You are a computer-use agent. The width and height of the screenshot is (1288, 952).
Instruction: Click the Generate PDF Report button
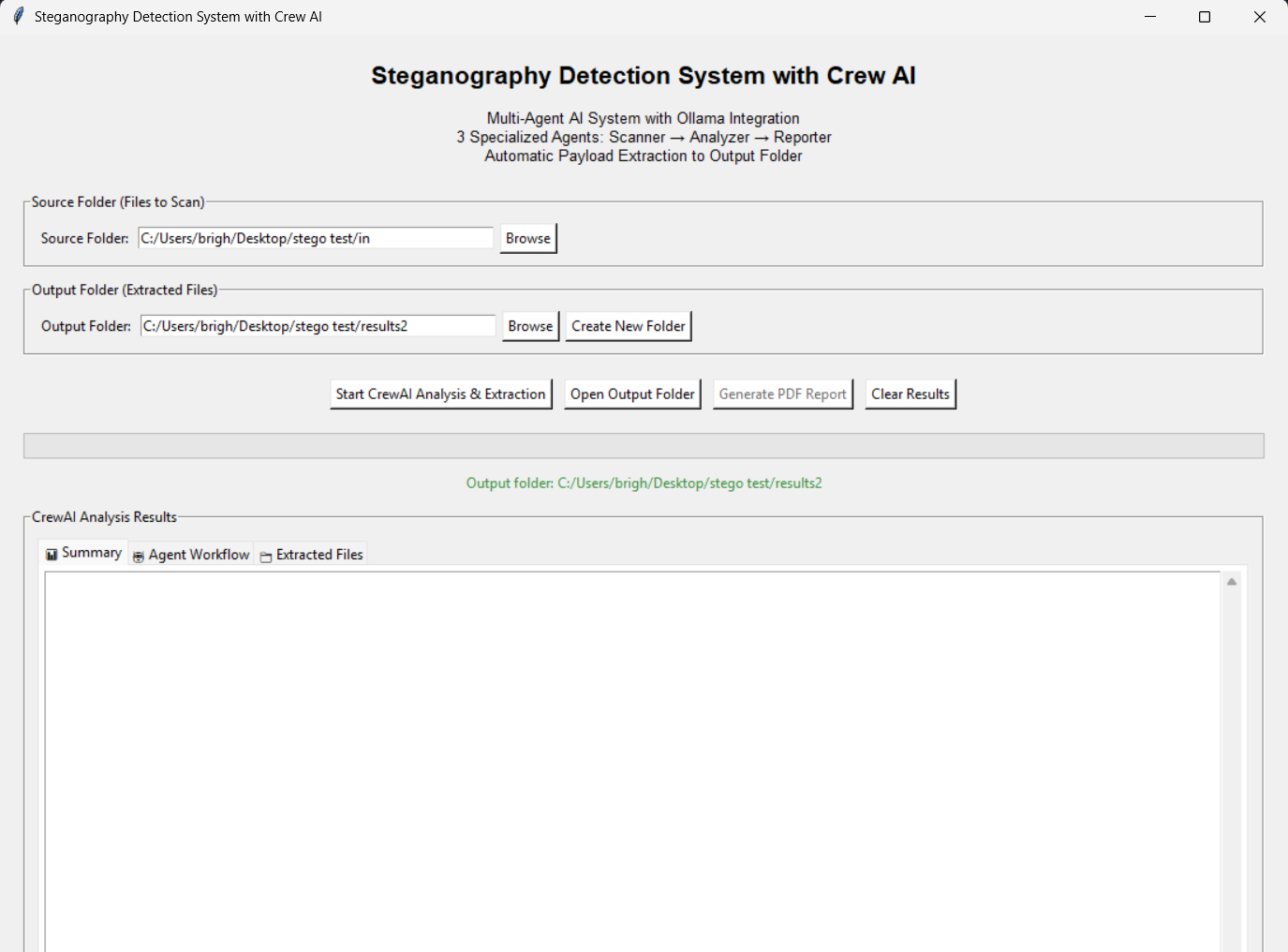[782, 394]
